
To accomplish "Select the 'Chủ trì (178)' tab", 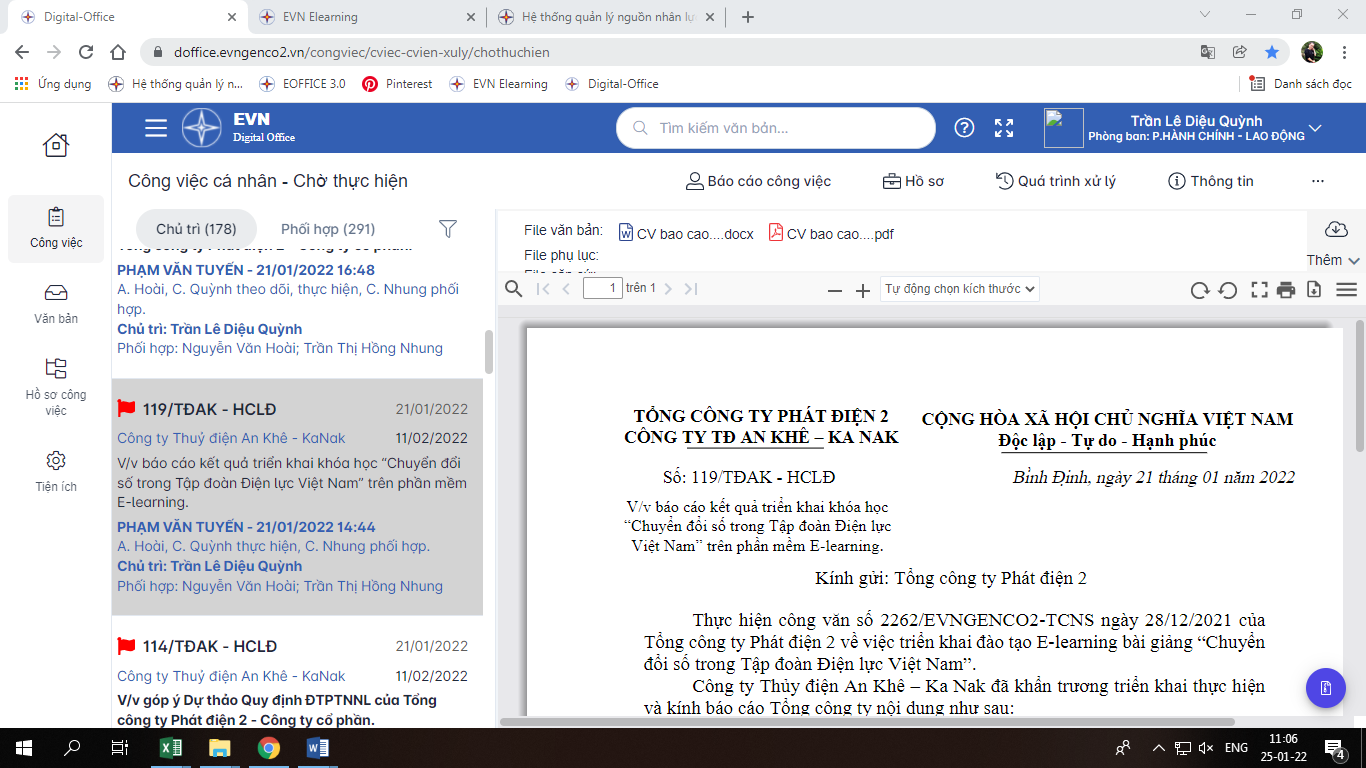I will pos(196,229).
